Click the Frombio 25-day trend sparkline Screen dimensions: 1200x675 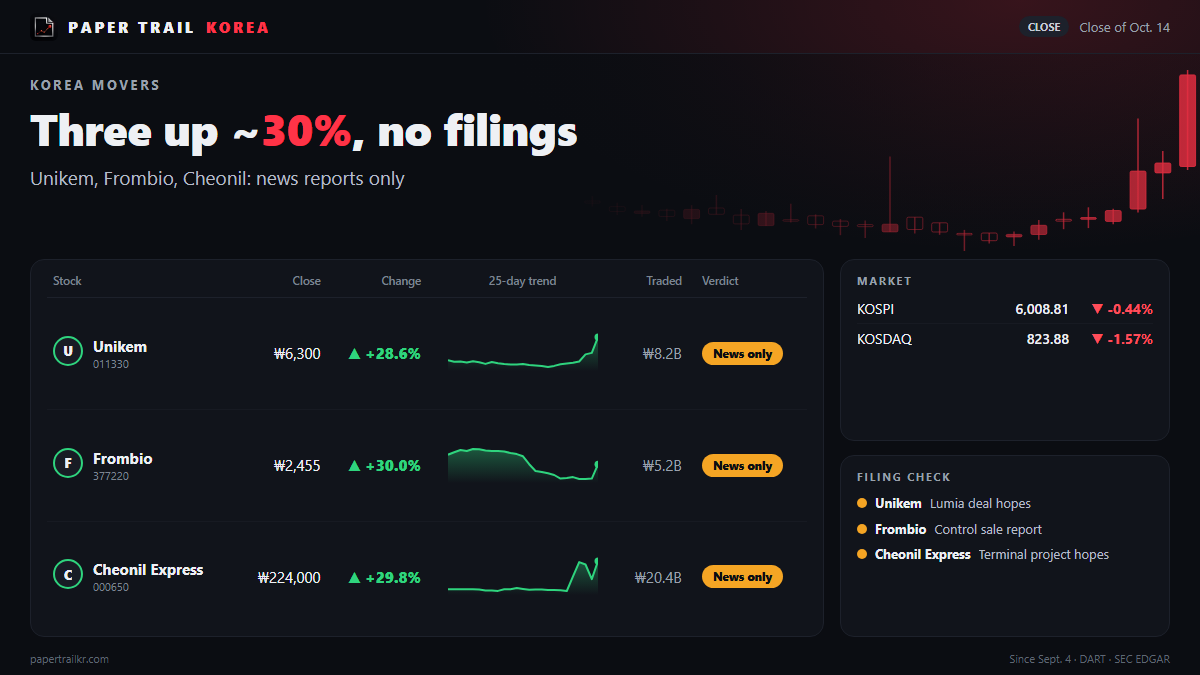pyautogui.click(x=523, y=465)
